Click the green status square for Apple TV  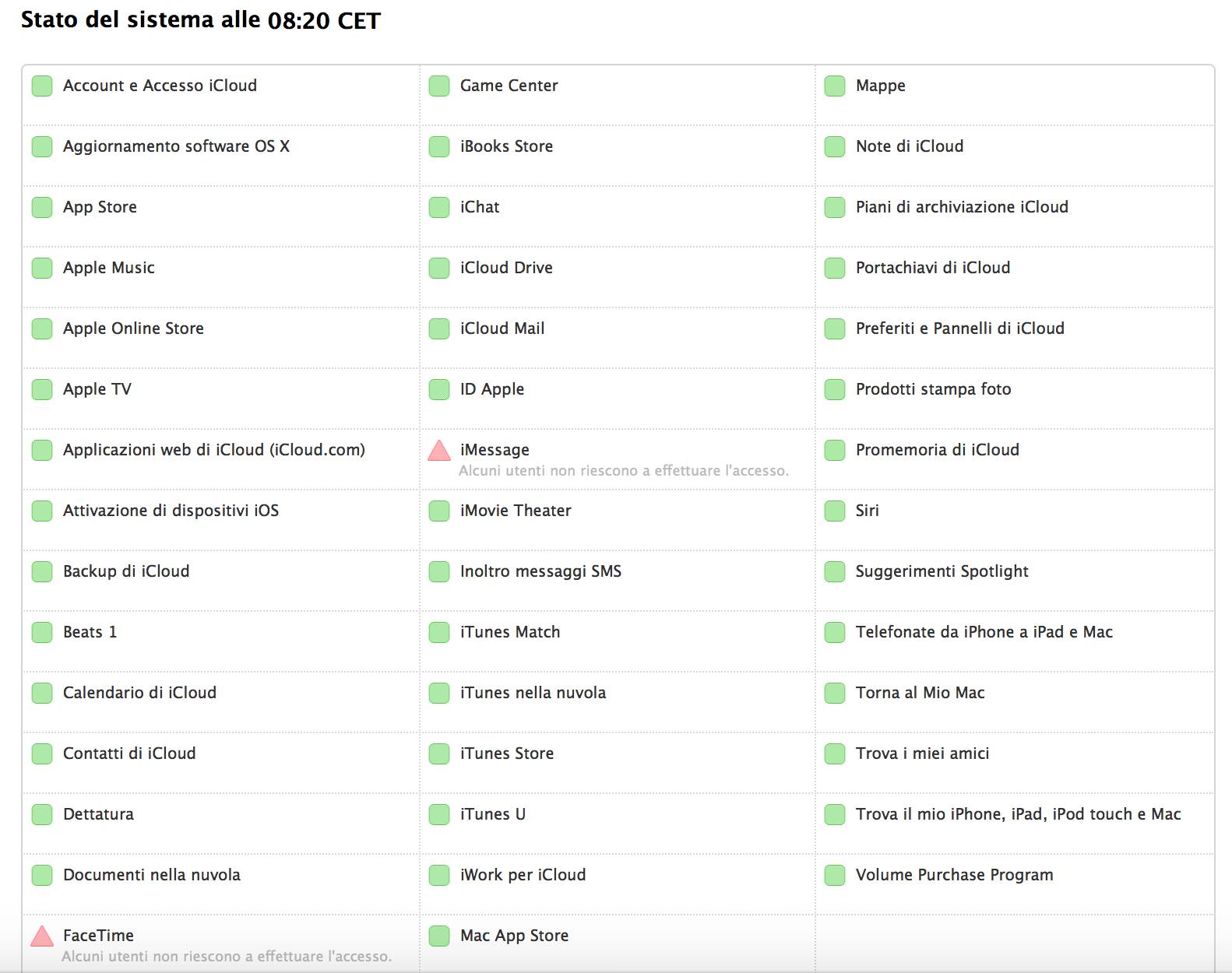pyautogui.click(x=42, y=389)
